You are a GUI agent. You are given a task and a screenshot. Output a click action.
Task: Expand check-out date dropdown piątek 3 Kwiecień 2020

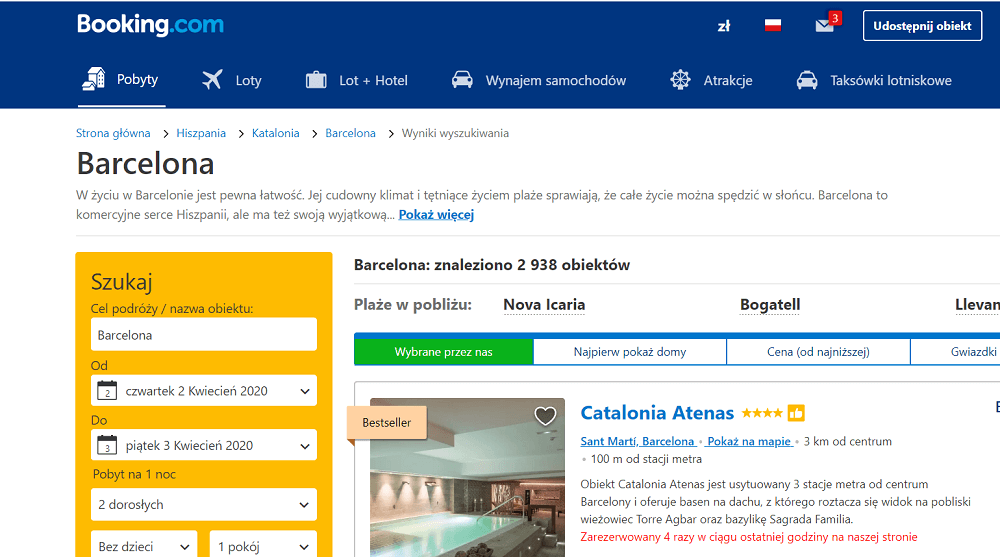204,445
